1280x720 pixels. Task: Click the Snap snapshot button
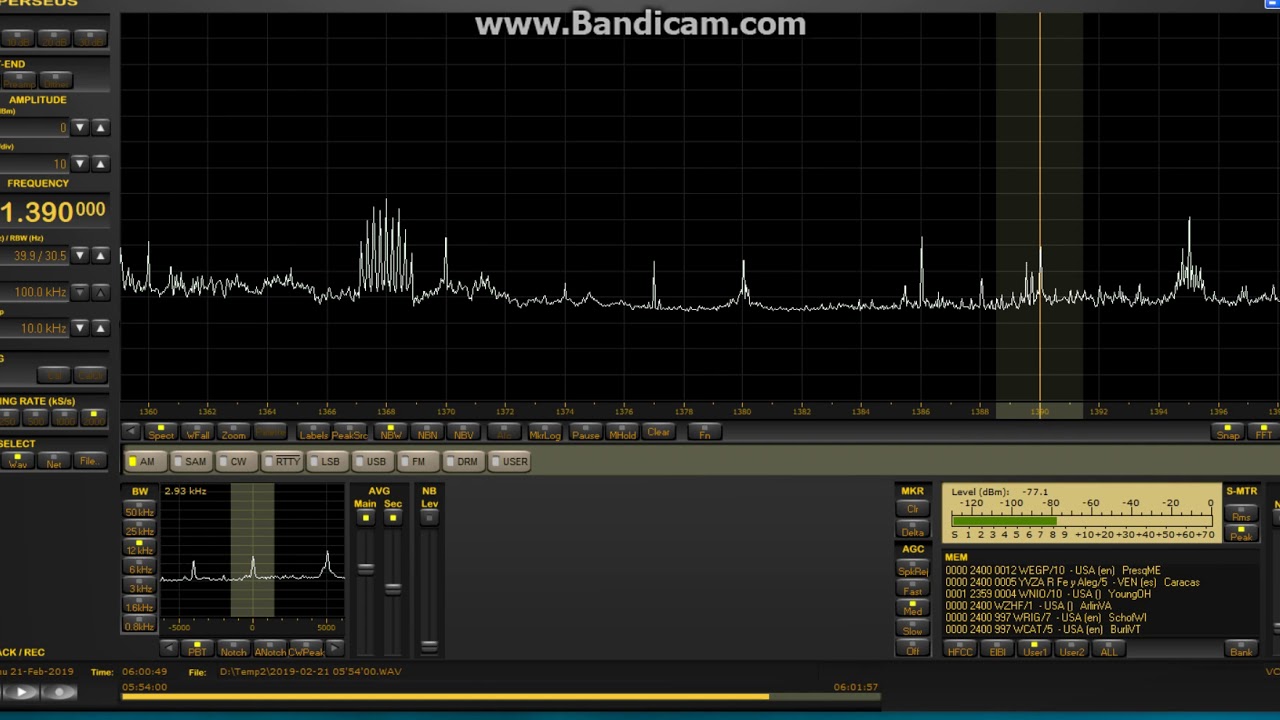click(1228, 432)
